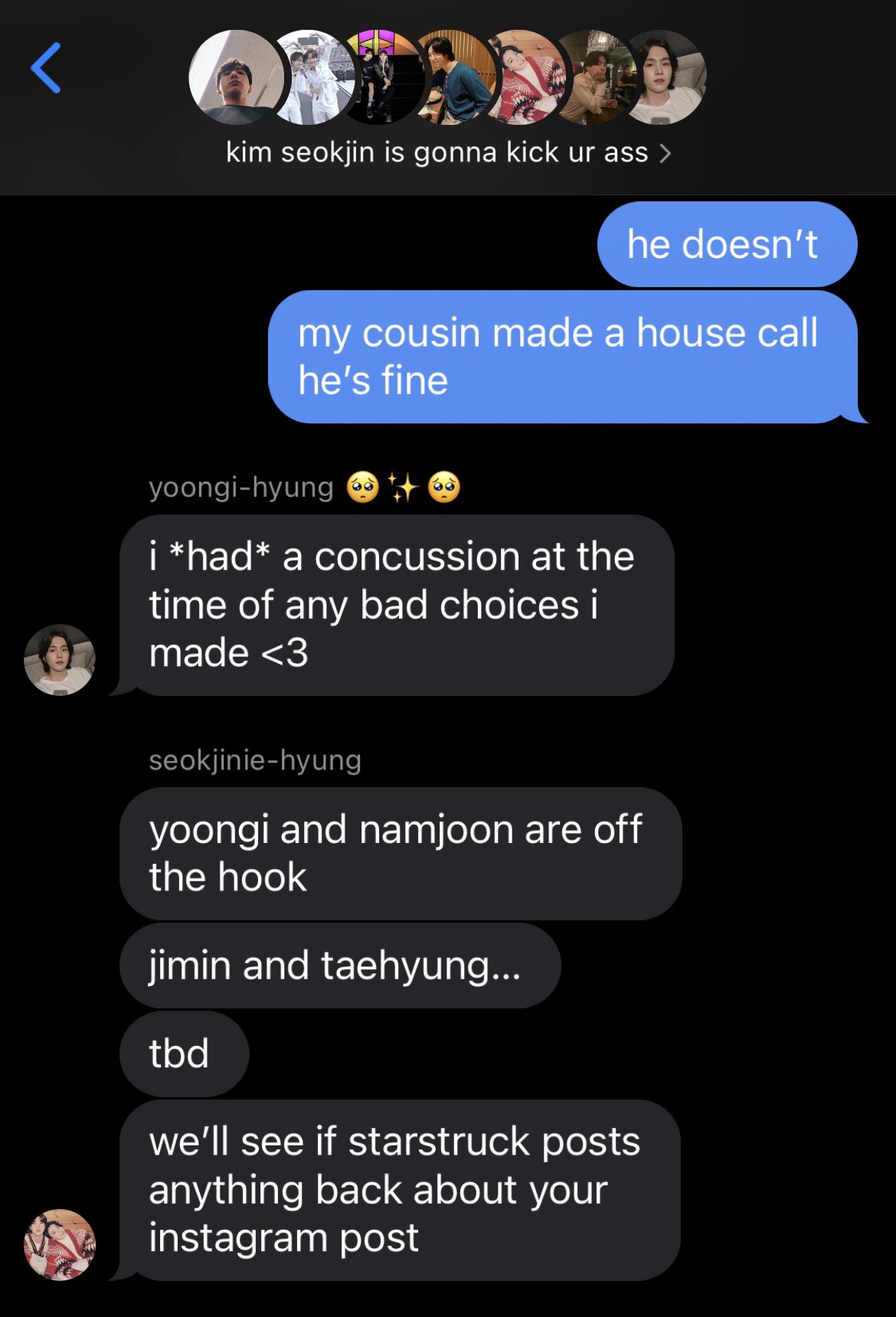Select the 'jimin and taehyung...' message
The height and width of the screenshot is (1317, 896).
[x=340, y=966]
